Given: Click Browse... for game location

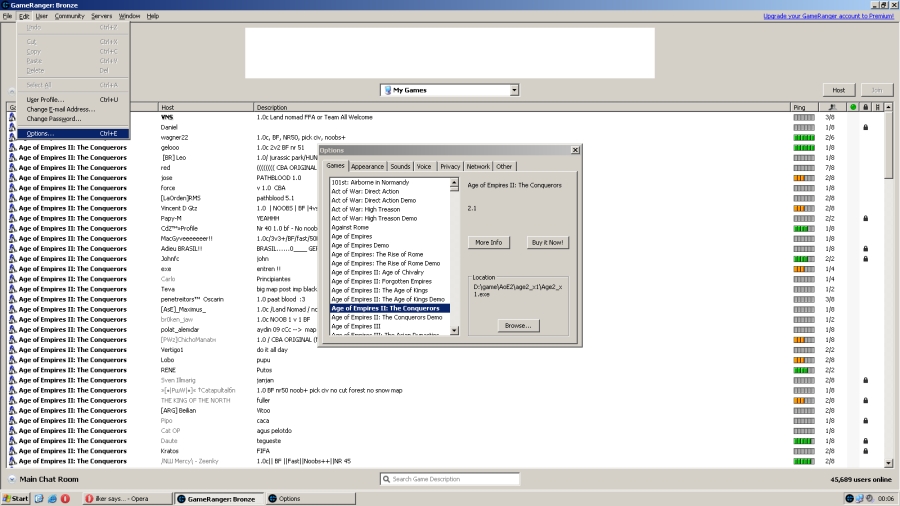Looking at the screenshot, I should tap(518, 325).
